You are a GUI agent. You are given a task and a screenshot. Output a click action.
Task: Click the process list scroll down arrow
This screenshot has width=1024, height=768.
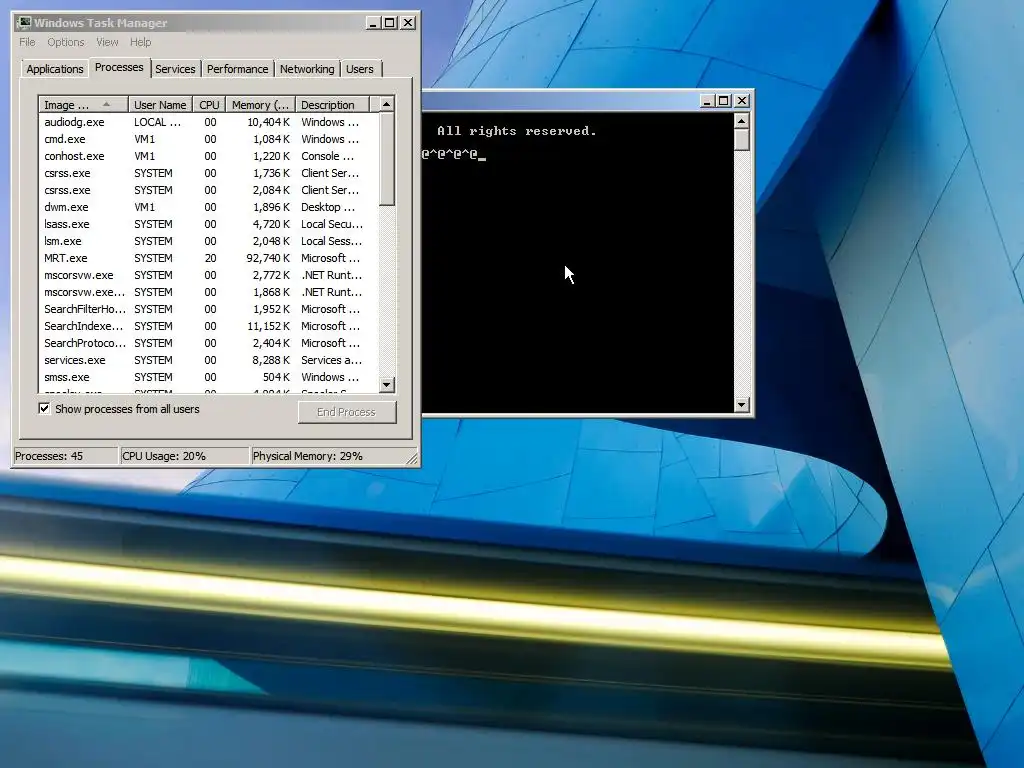387,385
